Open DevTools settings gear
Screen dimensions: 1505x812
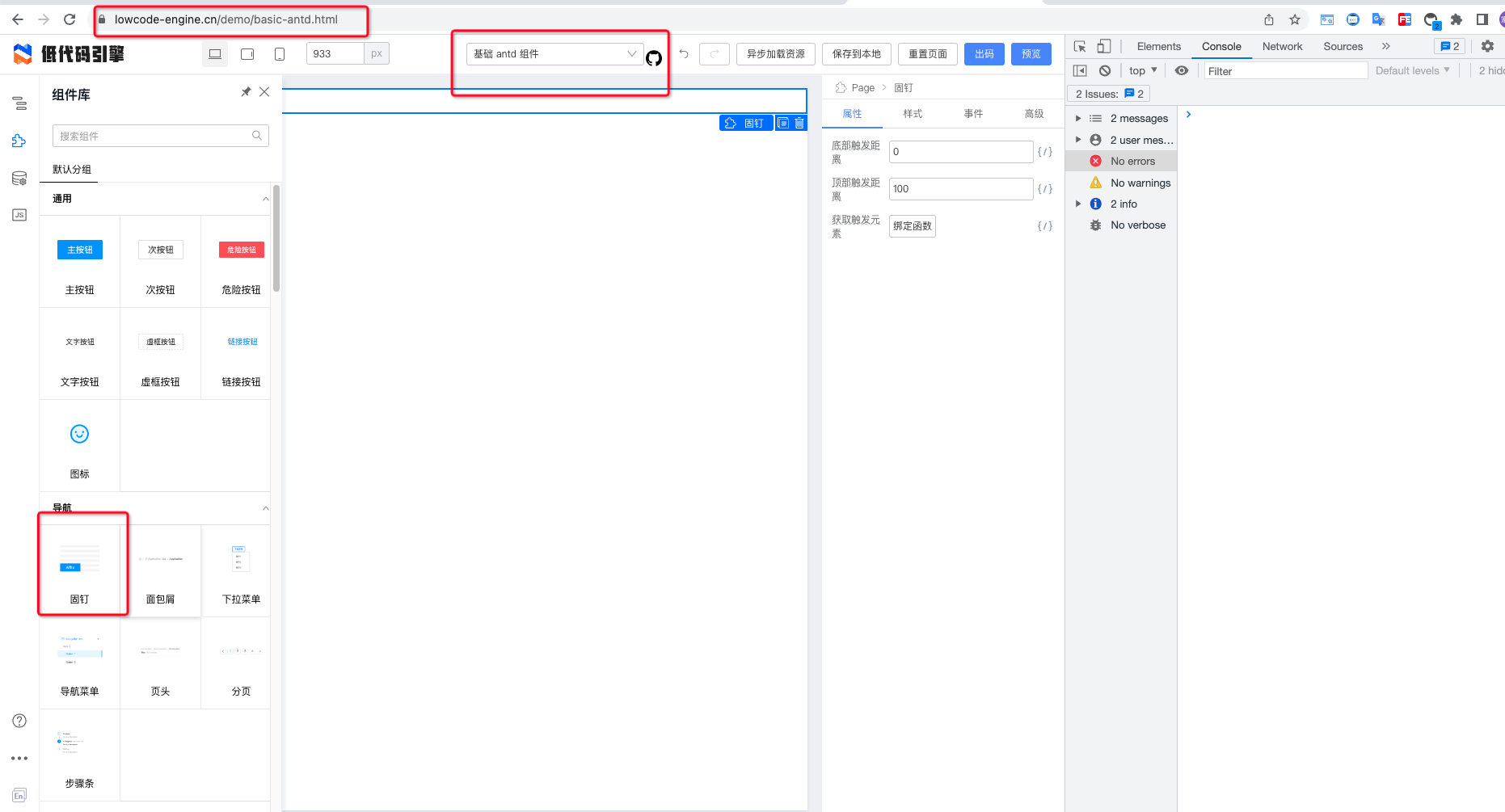coord(1487,46)
